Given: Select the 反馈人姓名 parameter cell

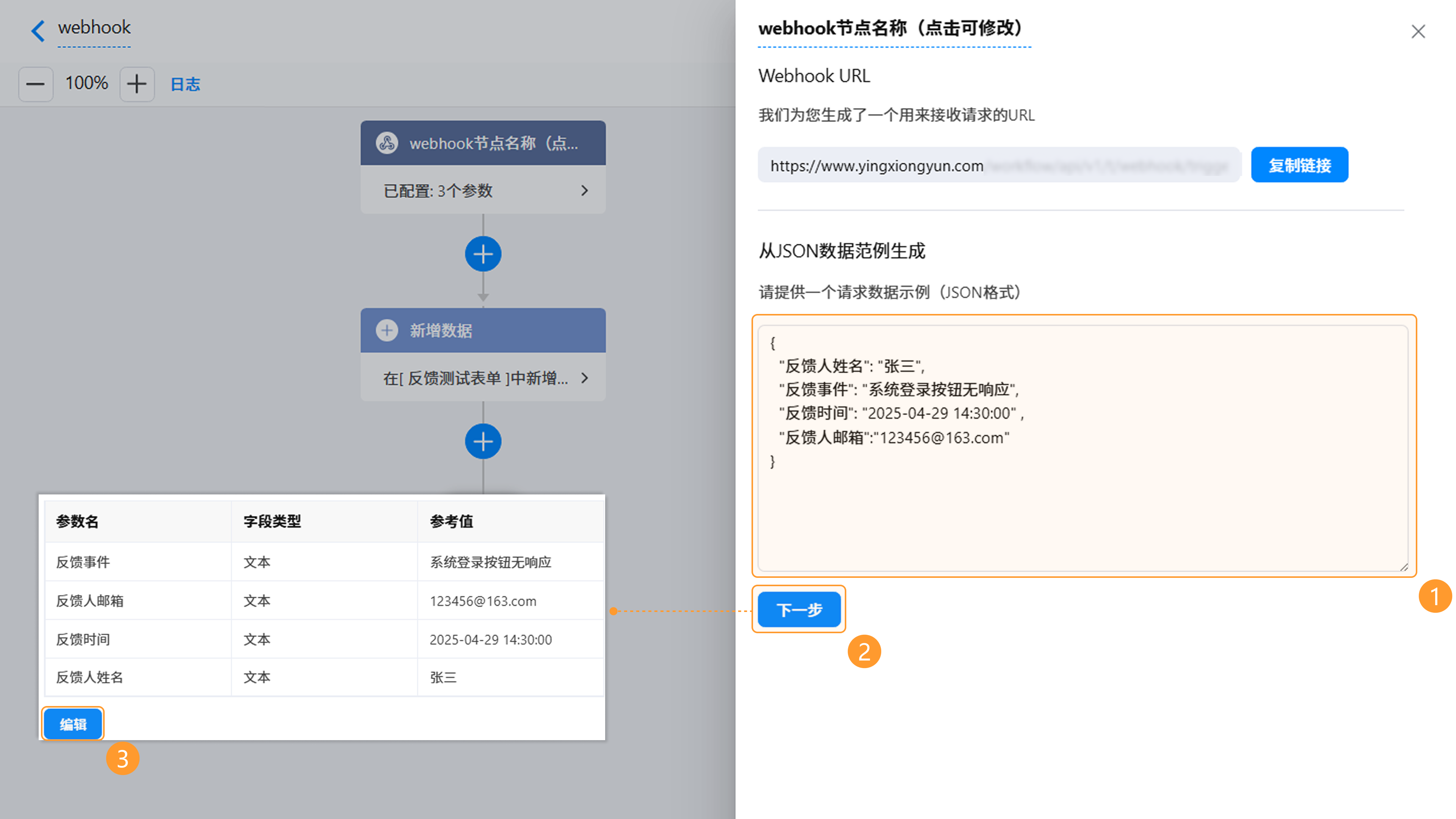Looking at the screenshot, I should (x=138, y=677).
